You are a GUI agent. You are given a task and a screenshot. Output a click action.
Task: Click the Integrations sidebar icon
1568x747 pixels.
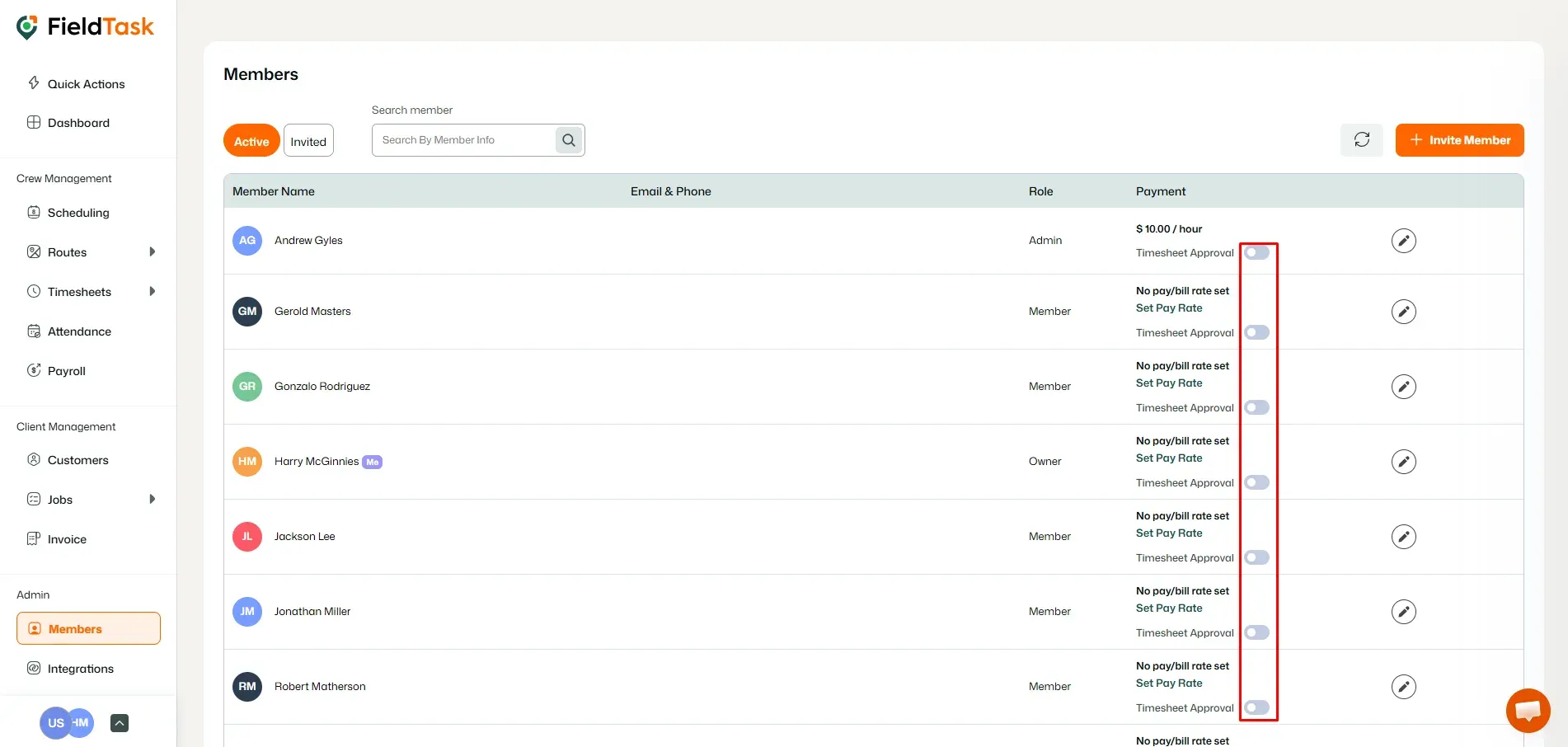point(34,668)
